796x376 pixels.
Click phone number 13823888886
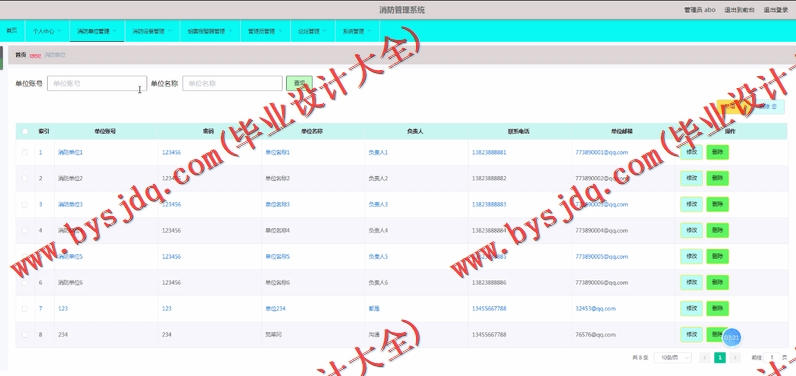(x=489, y=282)
